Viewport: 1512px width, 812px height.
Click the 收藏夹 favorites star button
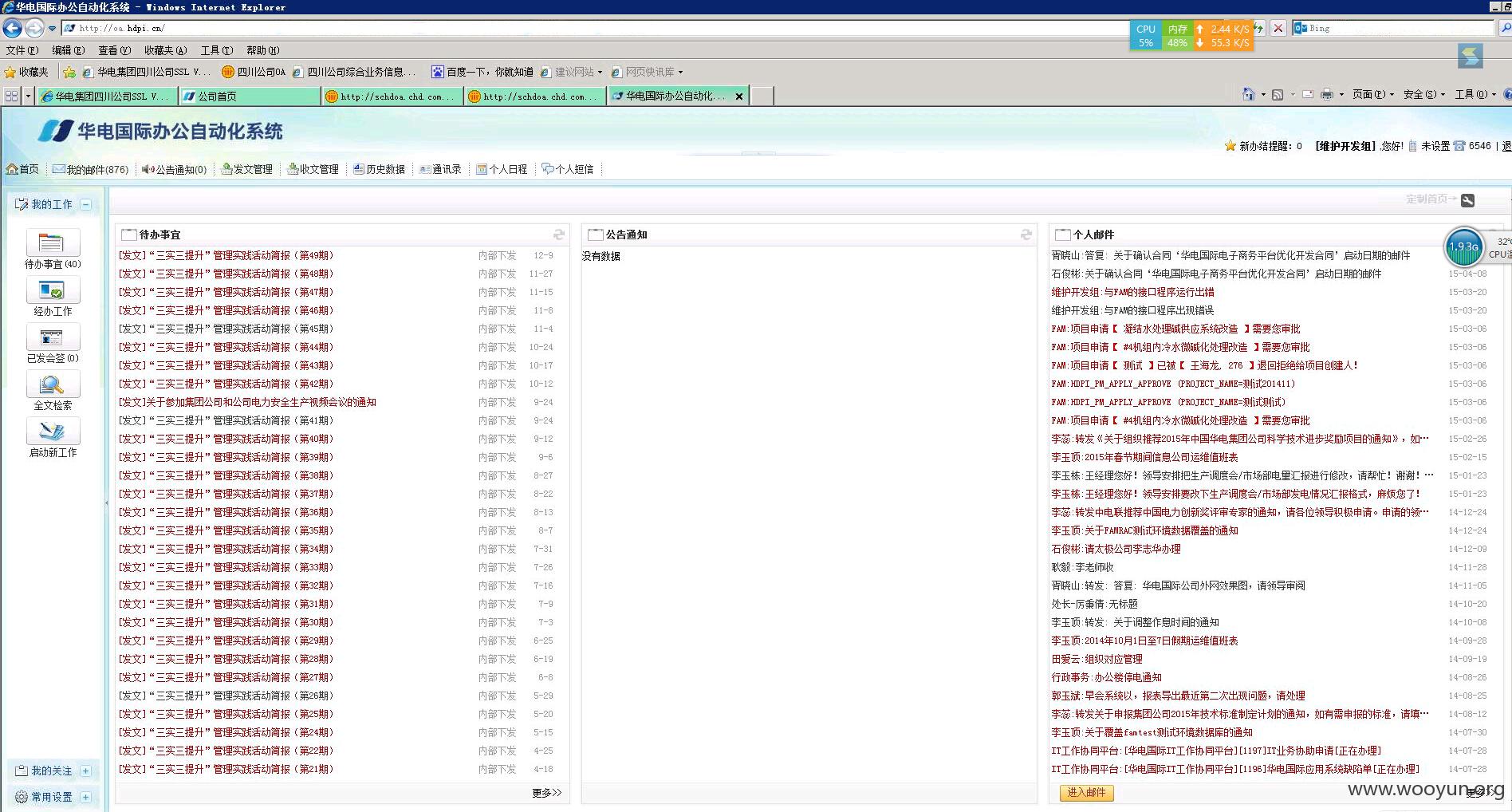click(x=26, y=72)
